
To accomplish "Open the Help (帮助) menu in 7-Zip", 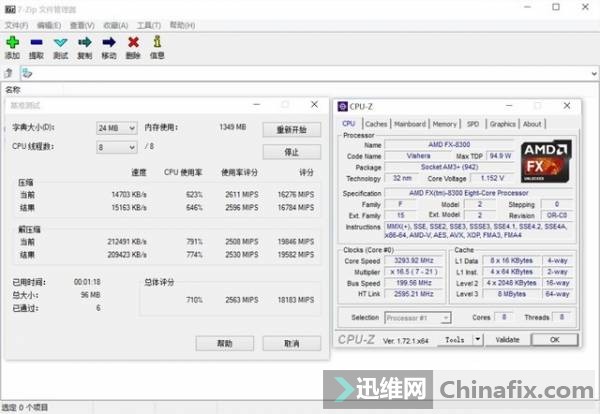I will pos(182,25).
